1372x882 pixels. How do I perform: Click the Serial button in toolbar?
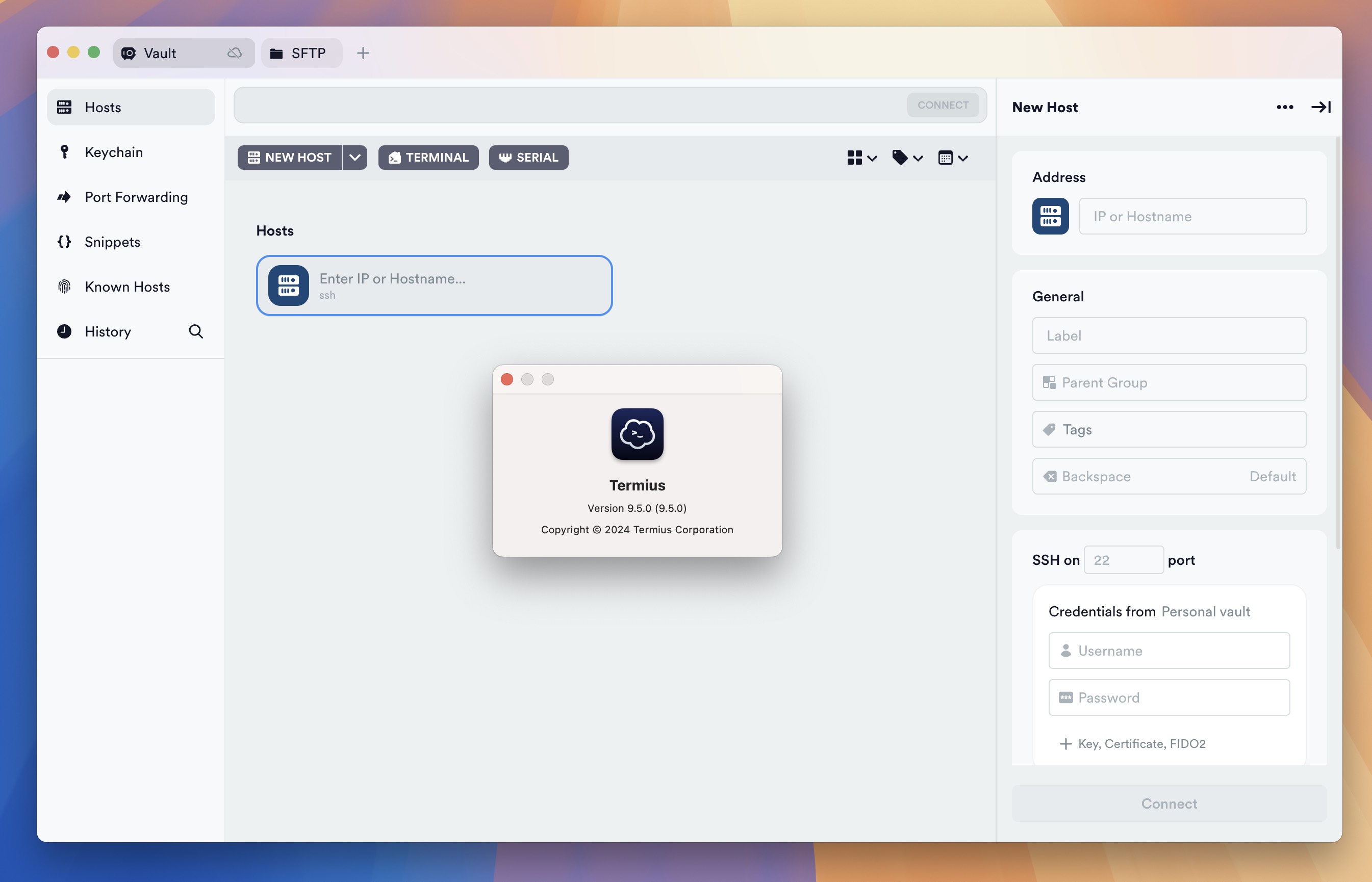pos(528,157)
